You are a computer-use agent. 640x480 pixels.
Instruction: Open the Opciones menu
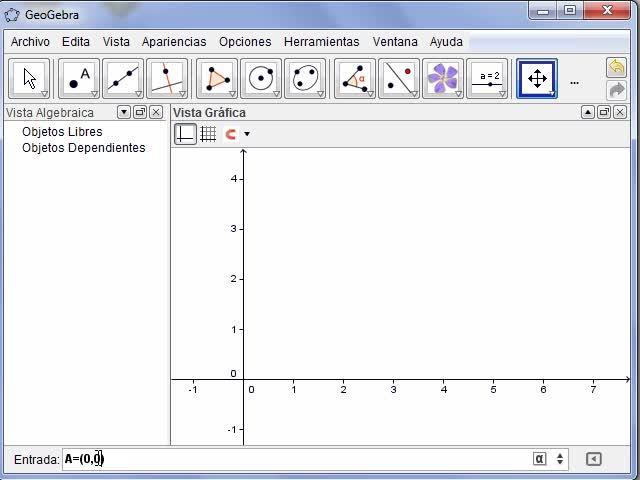click(x=245, y=42)
